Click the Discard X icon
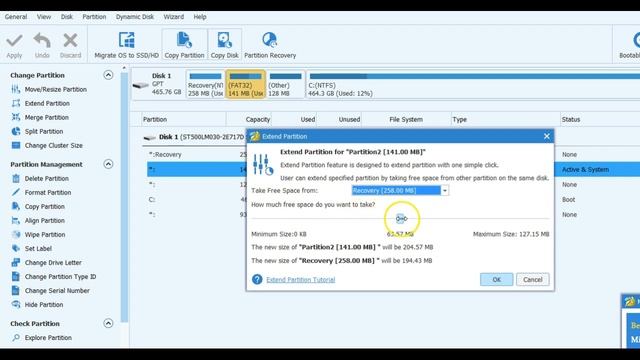640x360 pixels. click(x=70, y=41)
